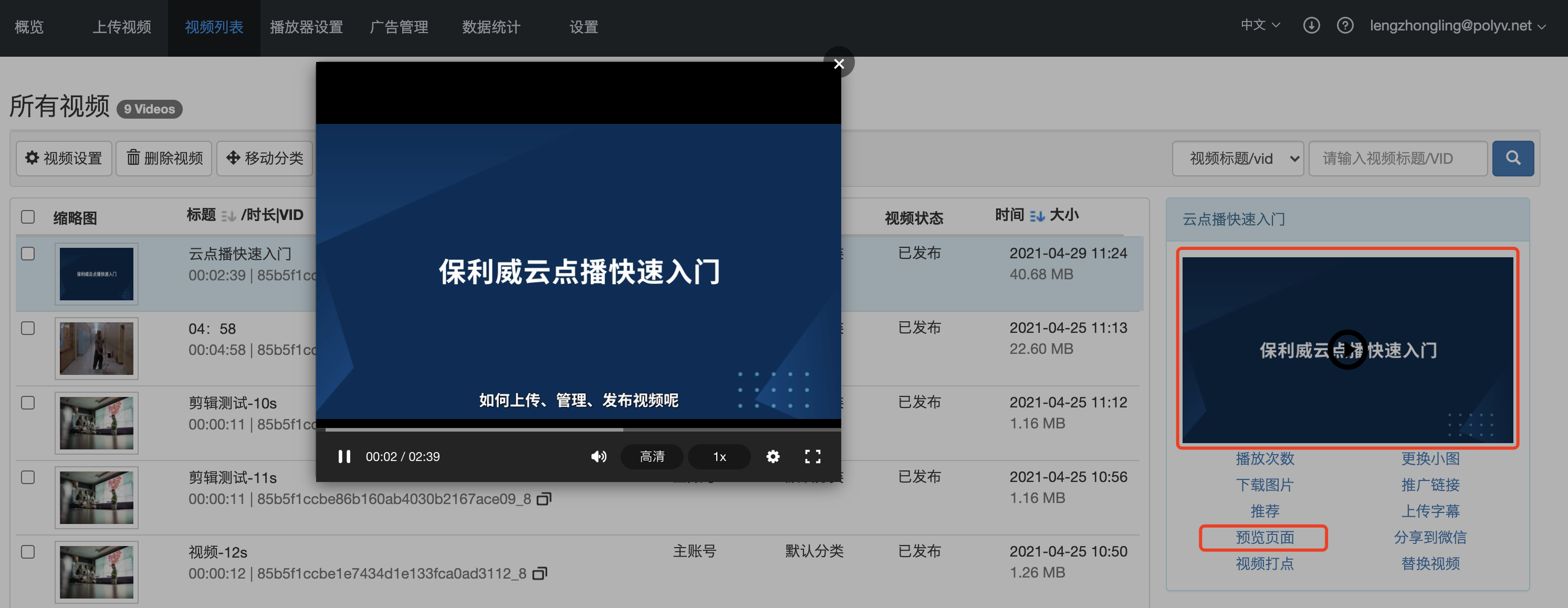Click the 视频-12s video title

point(218,552)
